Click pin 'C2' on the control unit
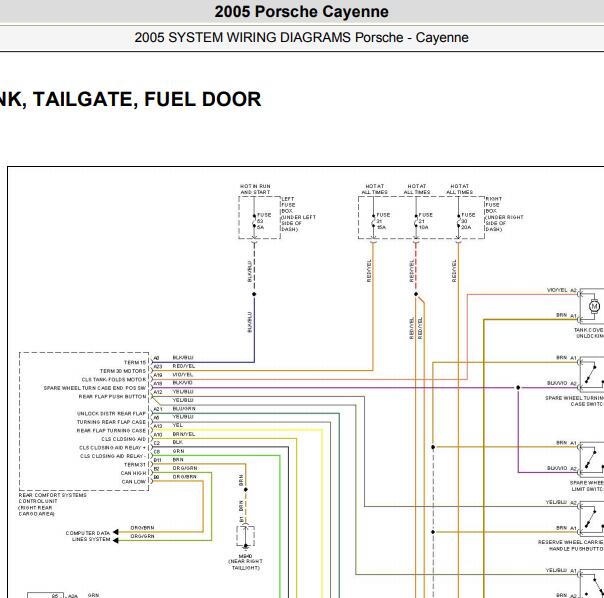The height and width of the screenshot is (598, 604). pyautogui.click(x=156, y=443)
